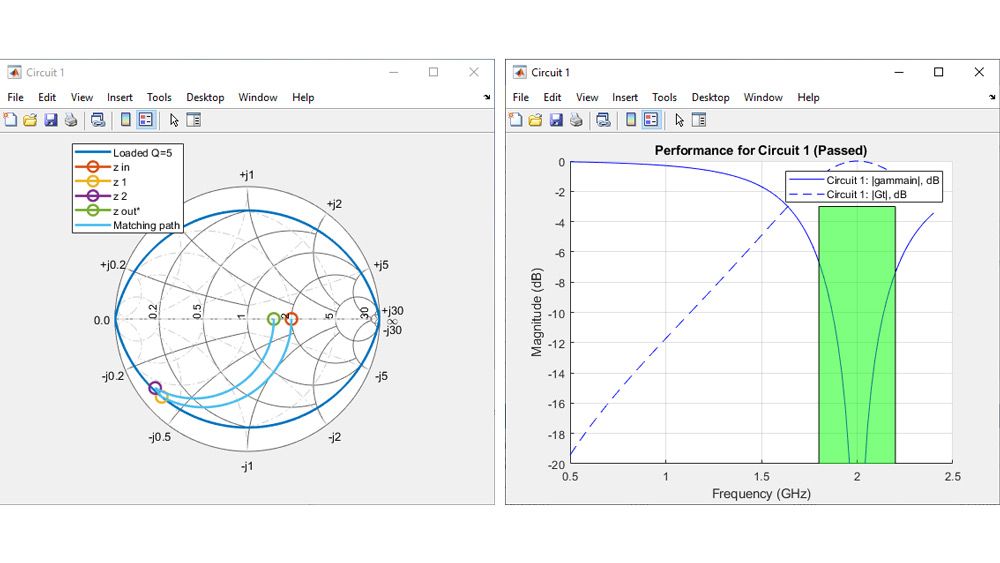Screen dimensions: 1000x563
Task: Open Edit menu in left window
Action: (x=47, y=98)
